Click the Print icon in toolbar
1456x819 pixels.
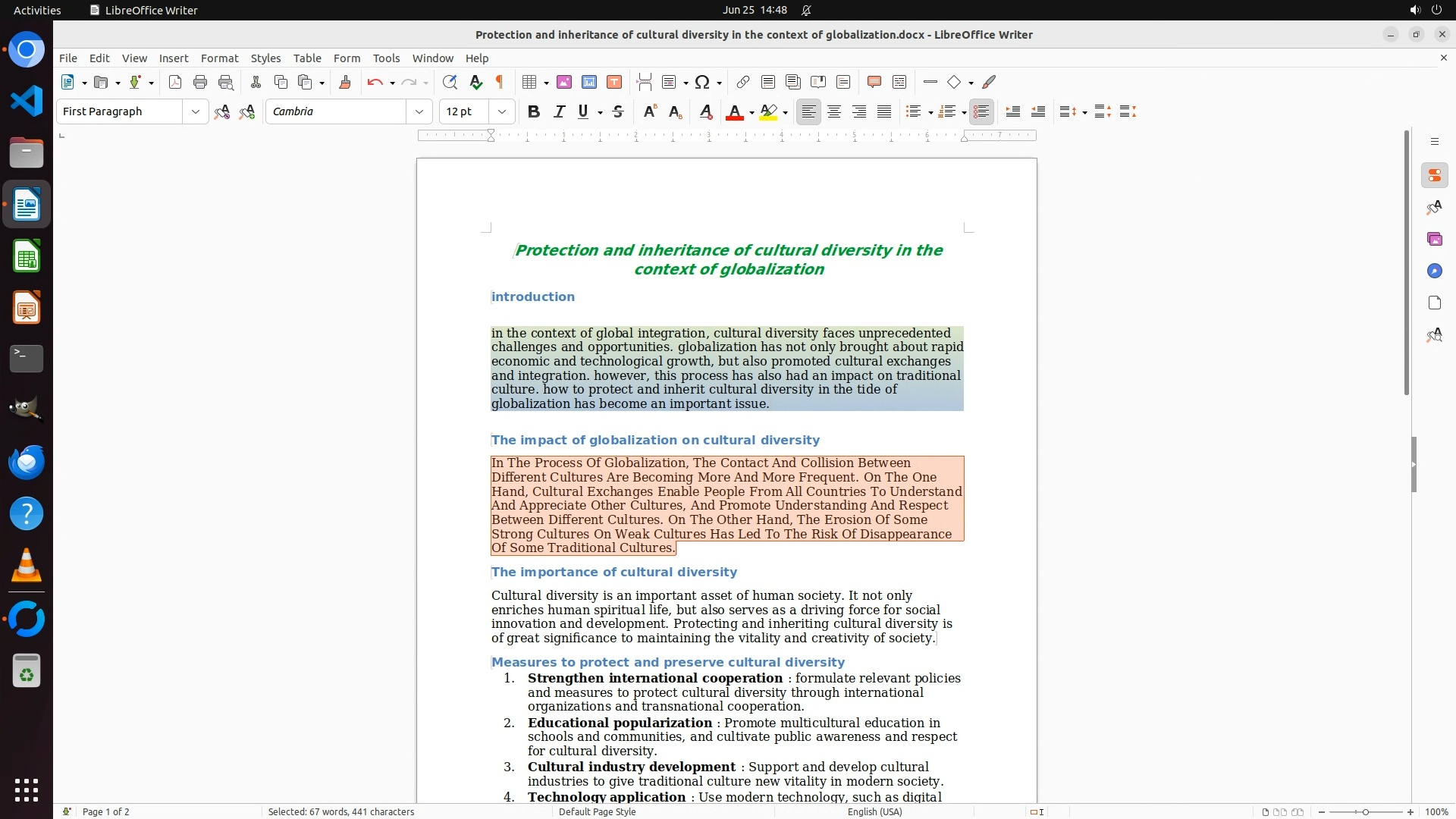pyautogui.click(x=200, y=82)
